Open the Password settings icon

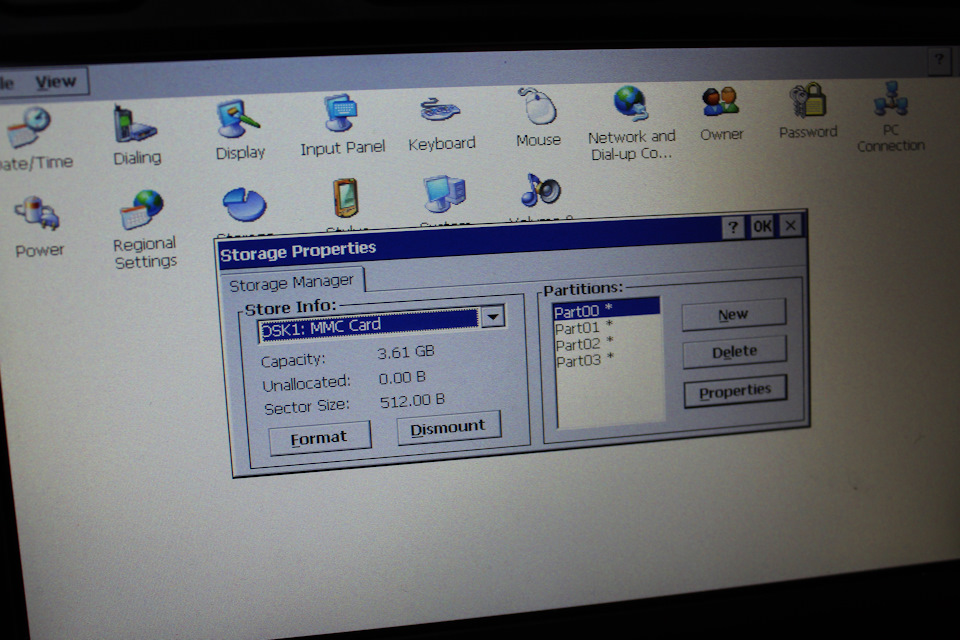pos(808,100)
